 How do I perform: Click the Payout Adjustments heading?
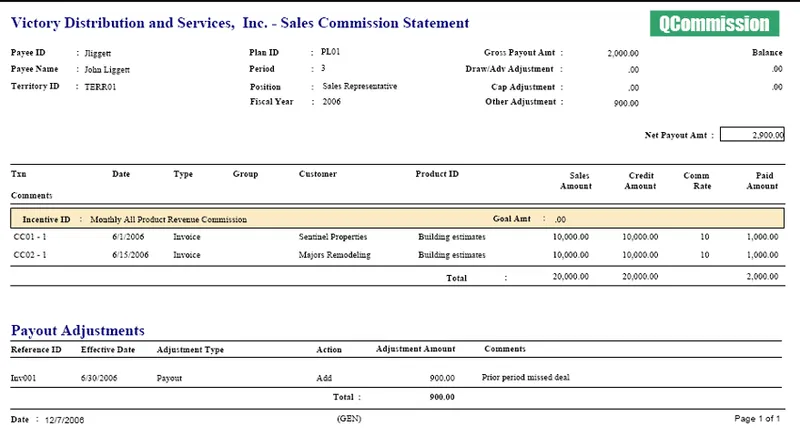click(x=78, y=330)
